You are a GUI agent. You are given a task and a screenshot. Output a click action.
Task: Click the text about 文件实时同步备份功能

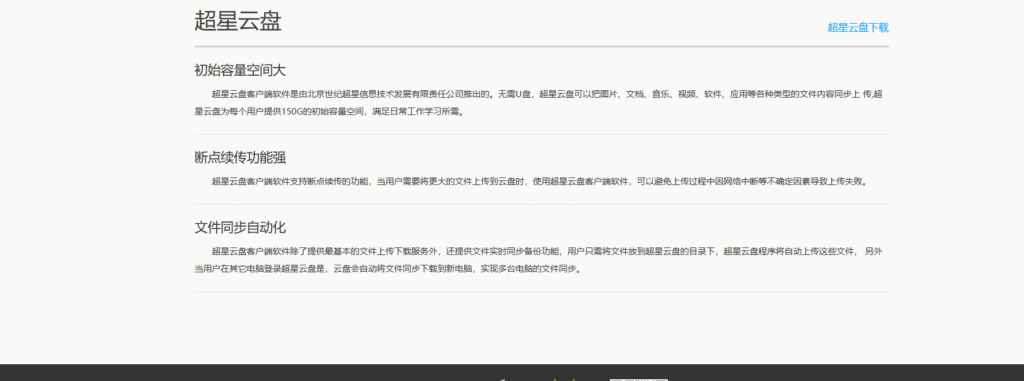503,251
